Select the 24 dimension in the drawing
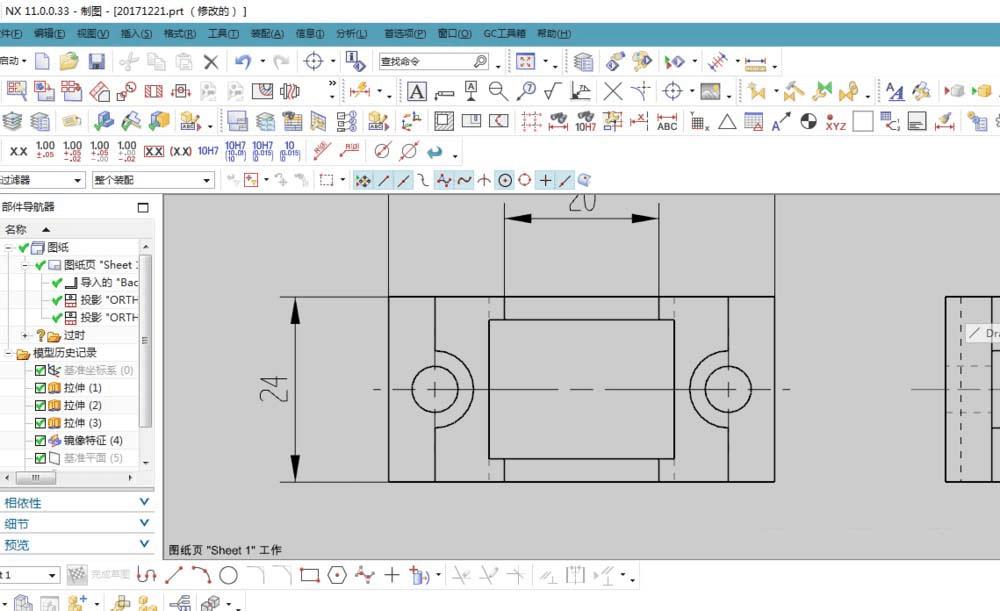The height and width of the screenshot is (611, 1000). coord(274,389)
